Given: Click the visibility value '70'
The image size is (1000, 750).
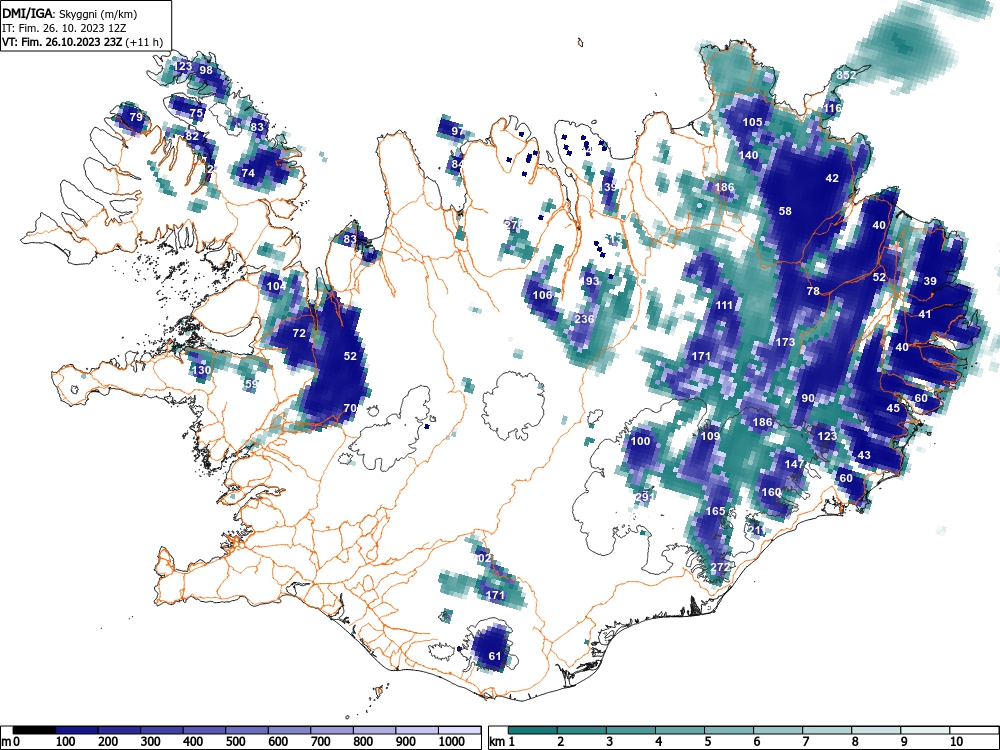Looking at the screenshot, I should [350, 408].
